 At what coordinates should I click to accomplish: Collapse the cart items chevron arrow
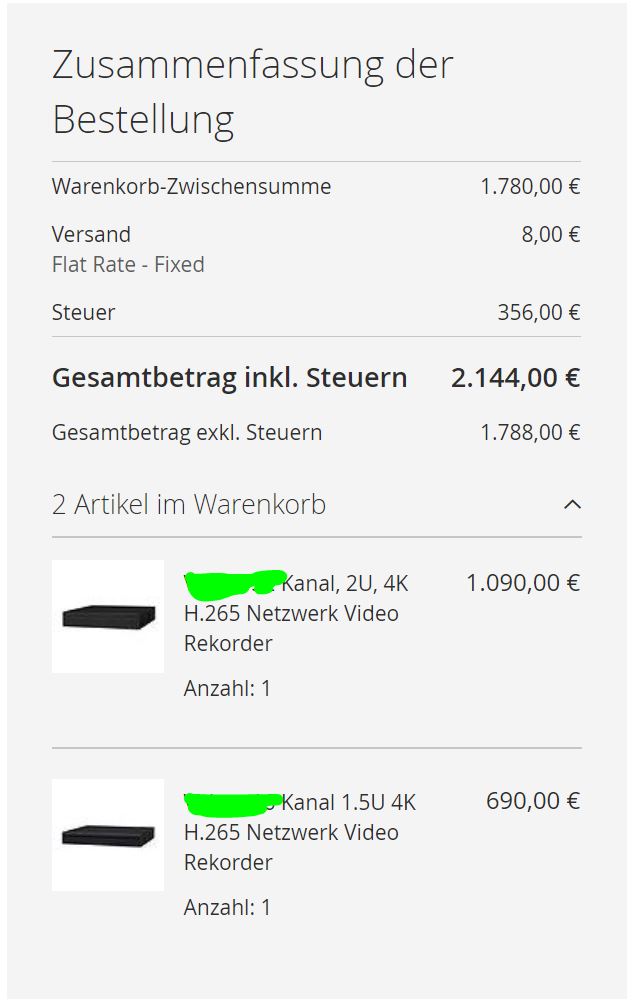(x=572, y=505)
